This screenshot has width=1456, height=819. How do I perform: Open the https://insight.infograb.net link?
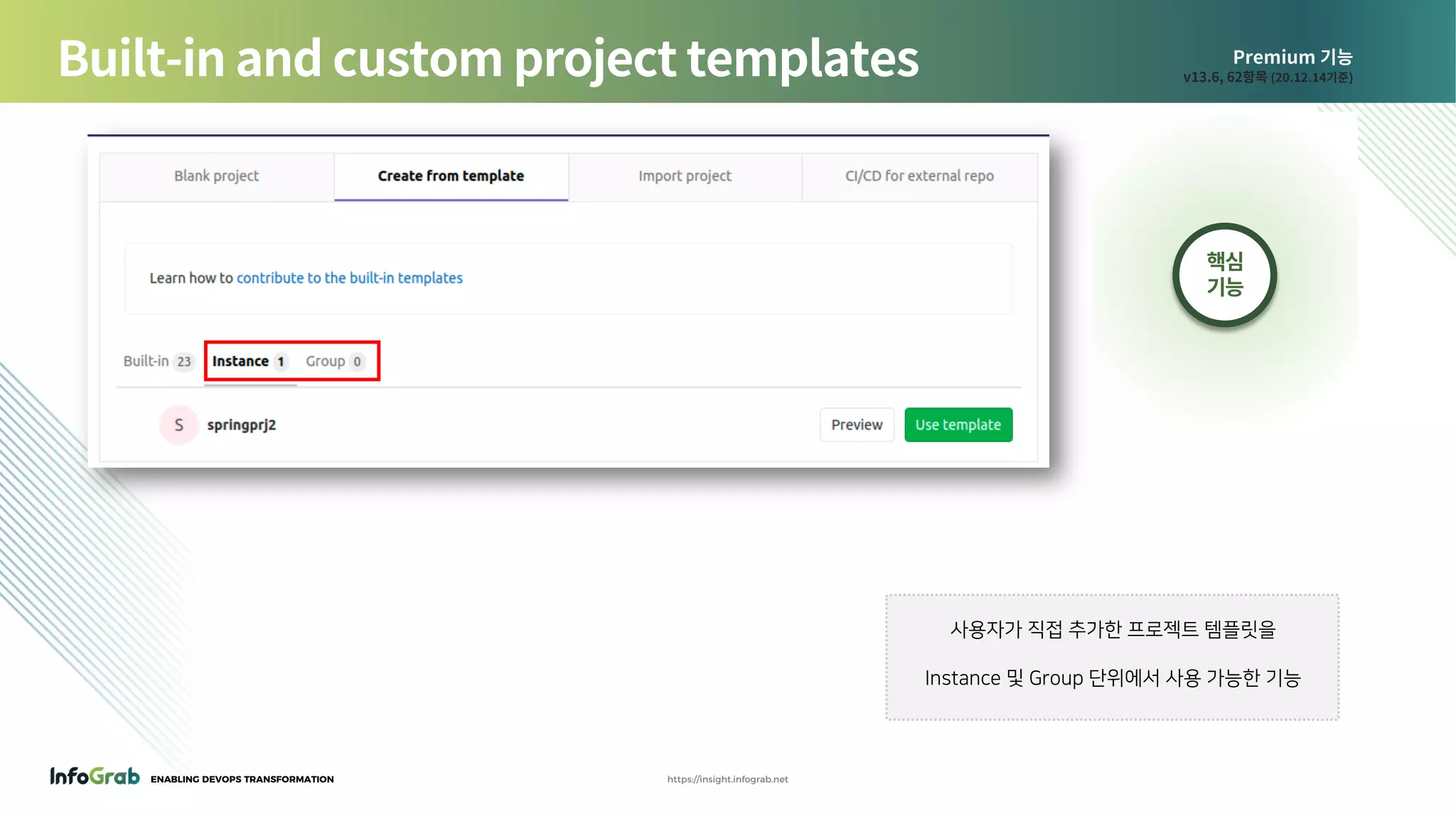pos(727,779)
